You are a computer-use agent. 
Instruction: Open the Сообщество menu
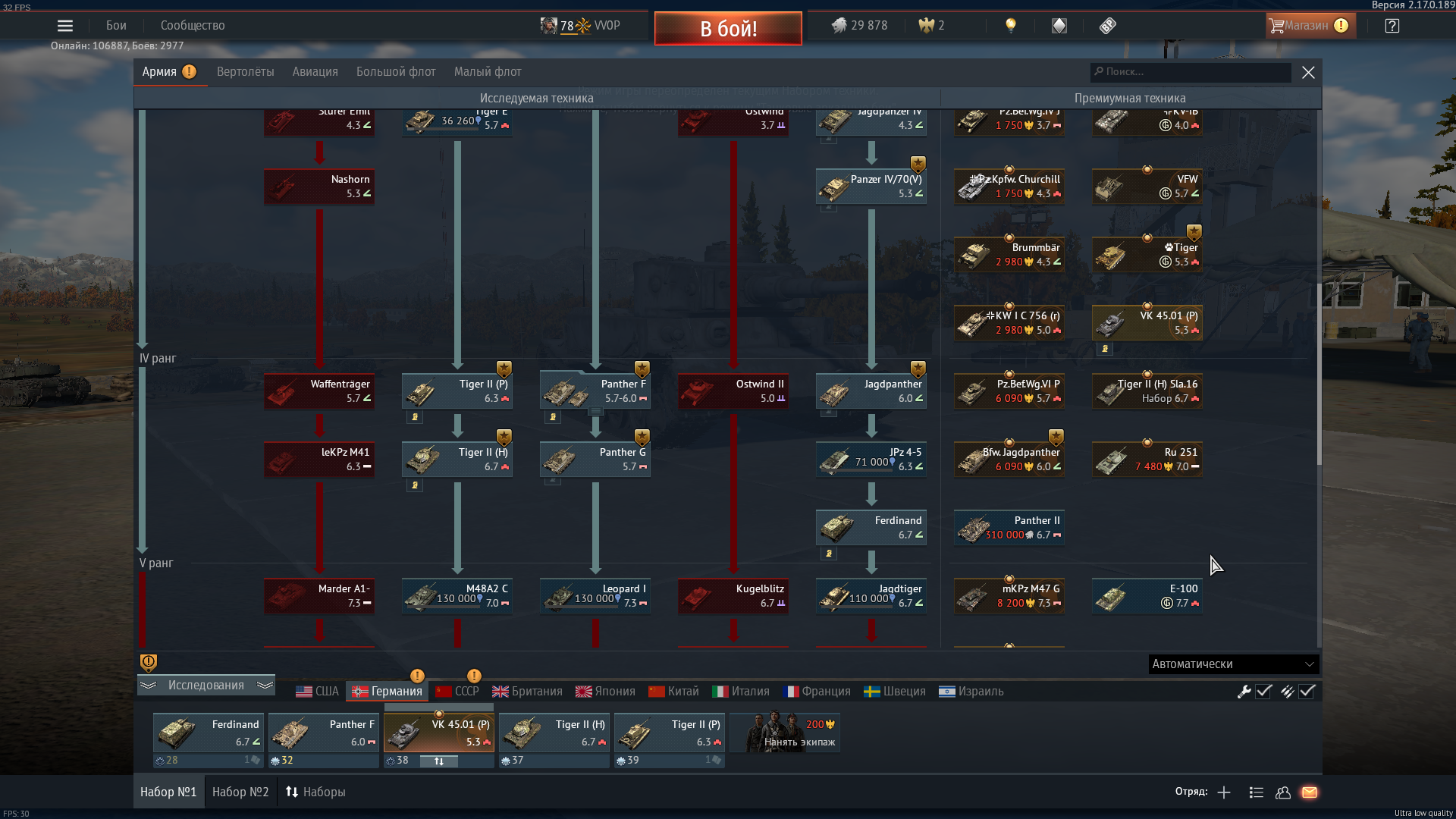point(193,26)
